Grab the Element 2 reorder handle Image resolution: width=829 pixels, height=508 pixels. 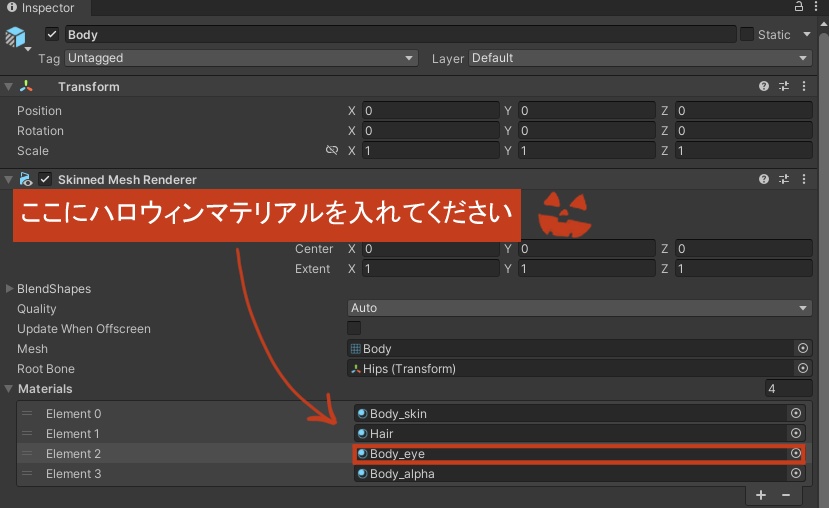27,453
